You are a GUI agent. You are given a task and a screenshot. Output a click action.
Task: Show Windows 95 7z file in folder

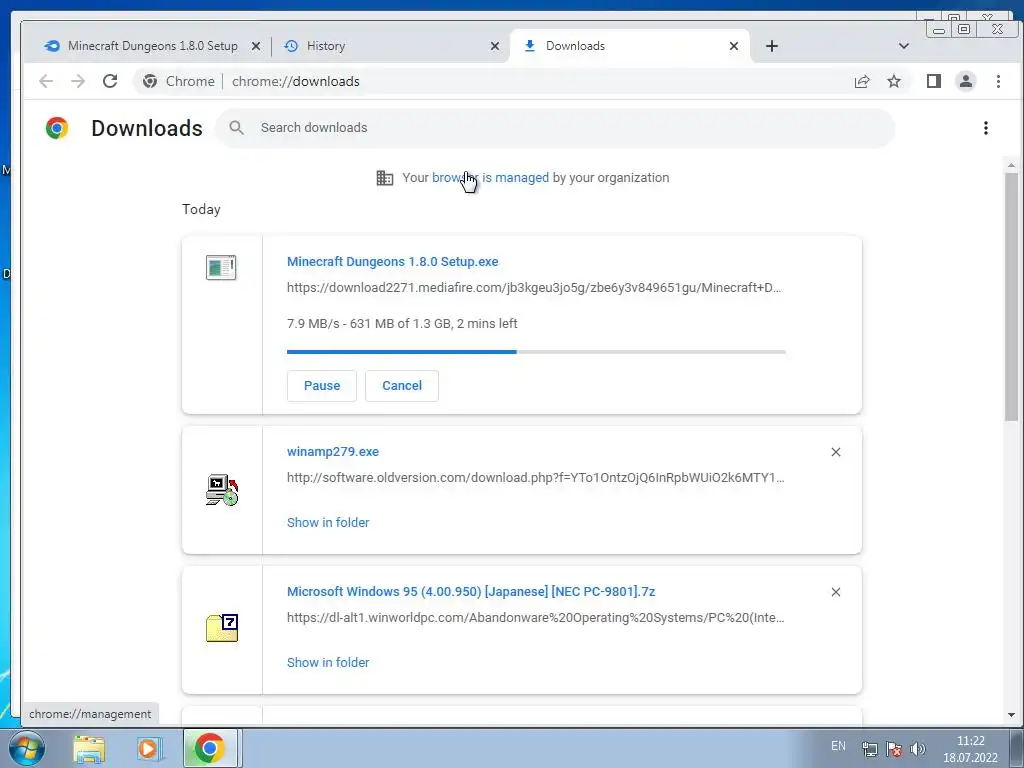328,662
